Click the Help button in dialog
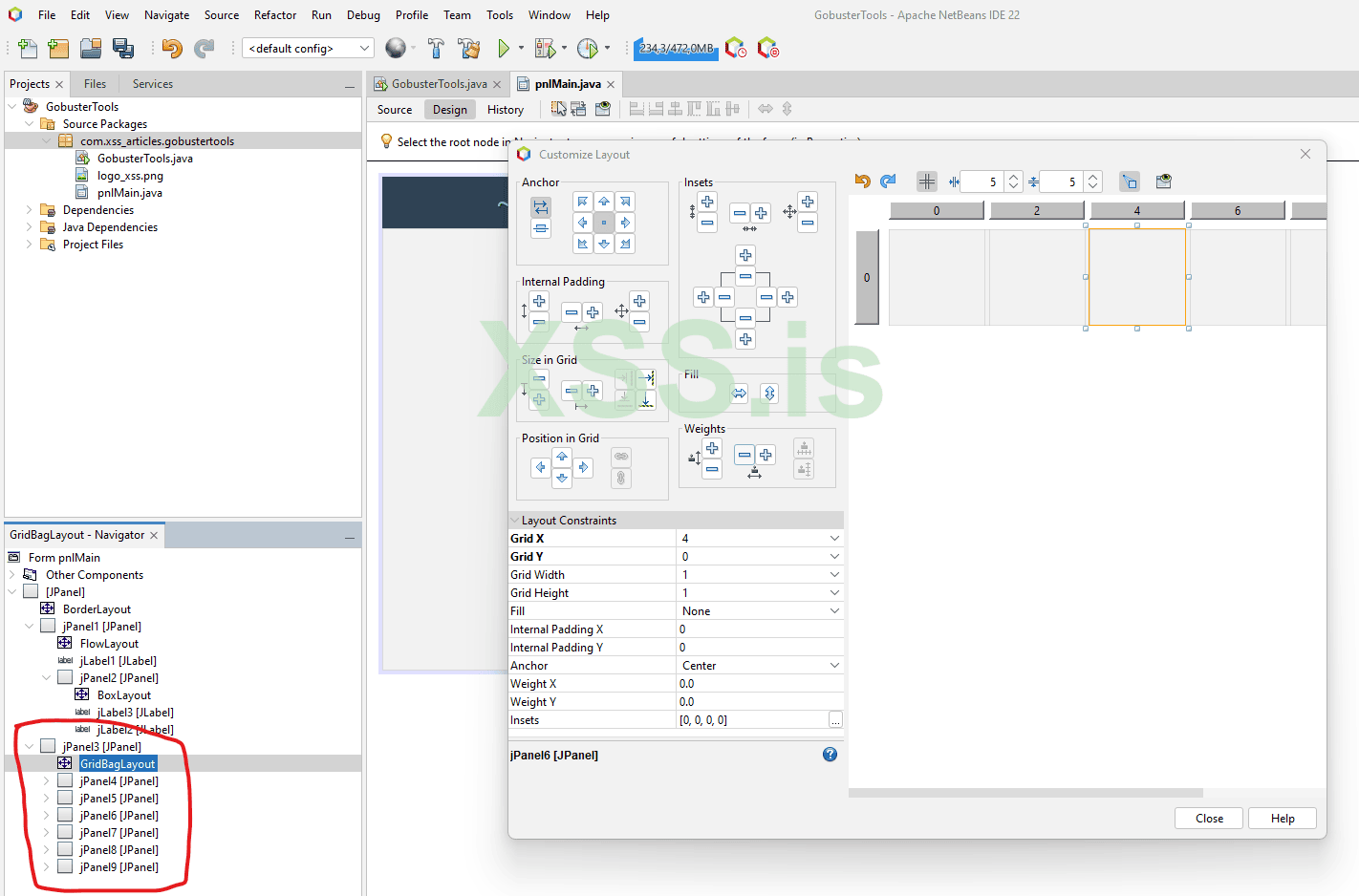The image size is (1359, 896). (x=1283, y=819)
